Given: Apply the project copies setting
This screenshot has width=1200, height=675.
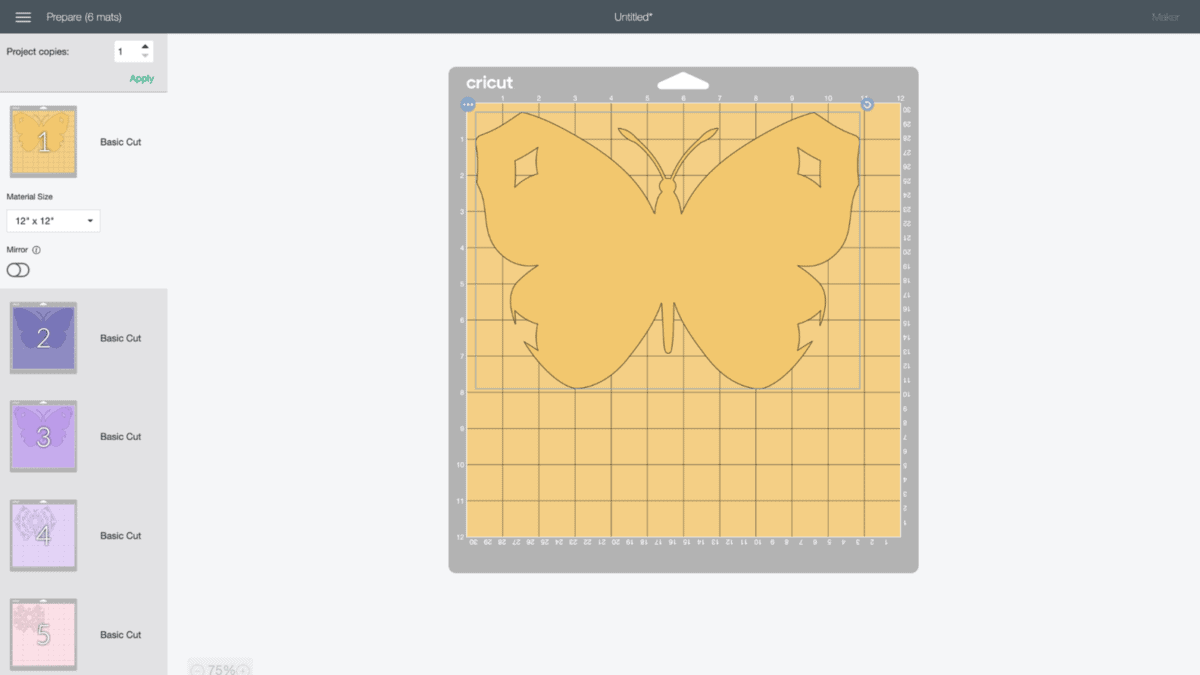Looking at the screenshot, I should [x=142, y=78].
